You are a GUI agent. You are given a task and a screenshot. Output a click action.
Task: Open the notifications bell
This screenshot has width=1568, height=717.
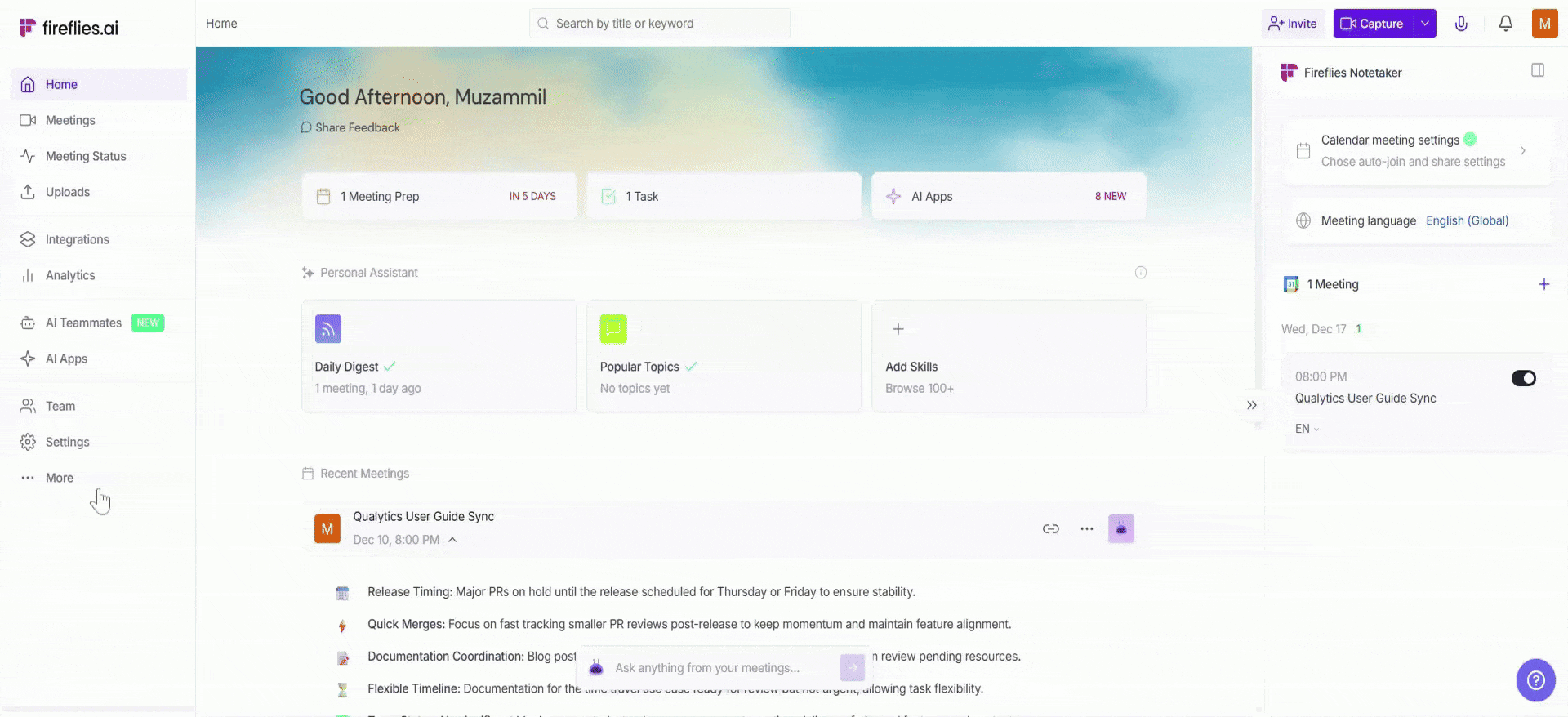[1505, 24]
